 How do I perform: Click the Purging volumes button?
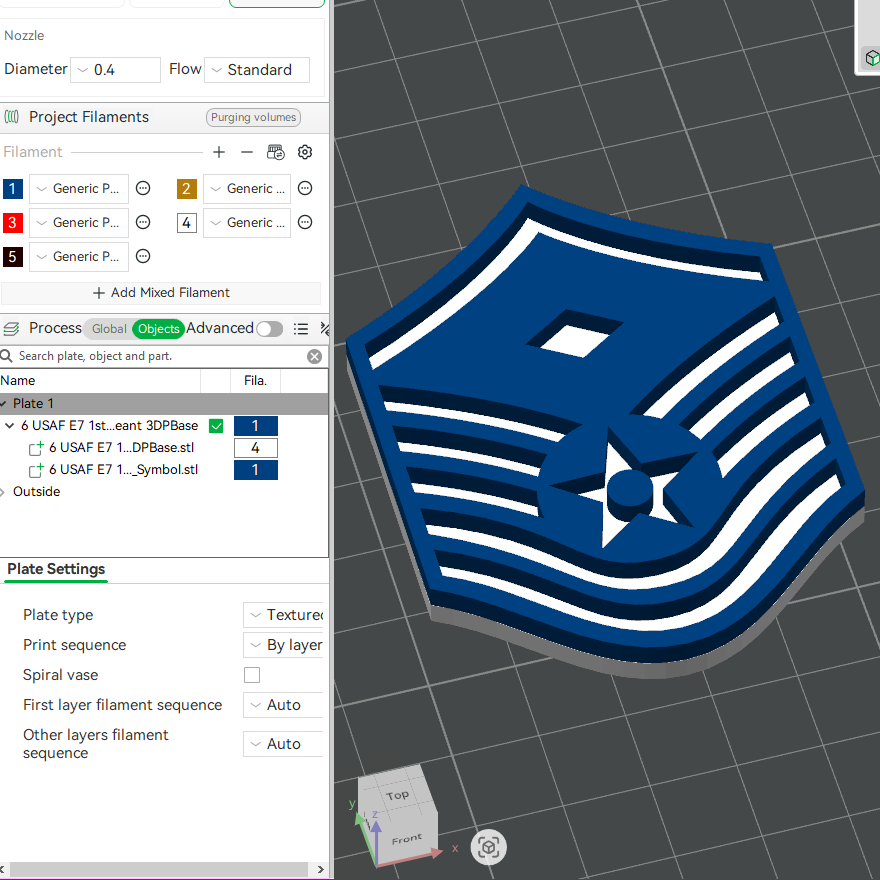pos(253,117)
